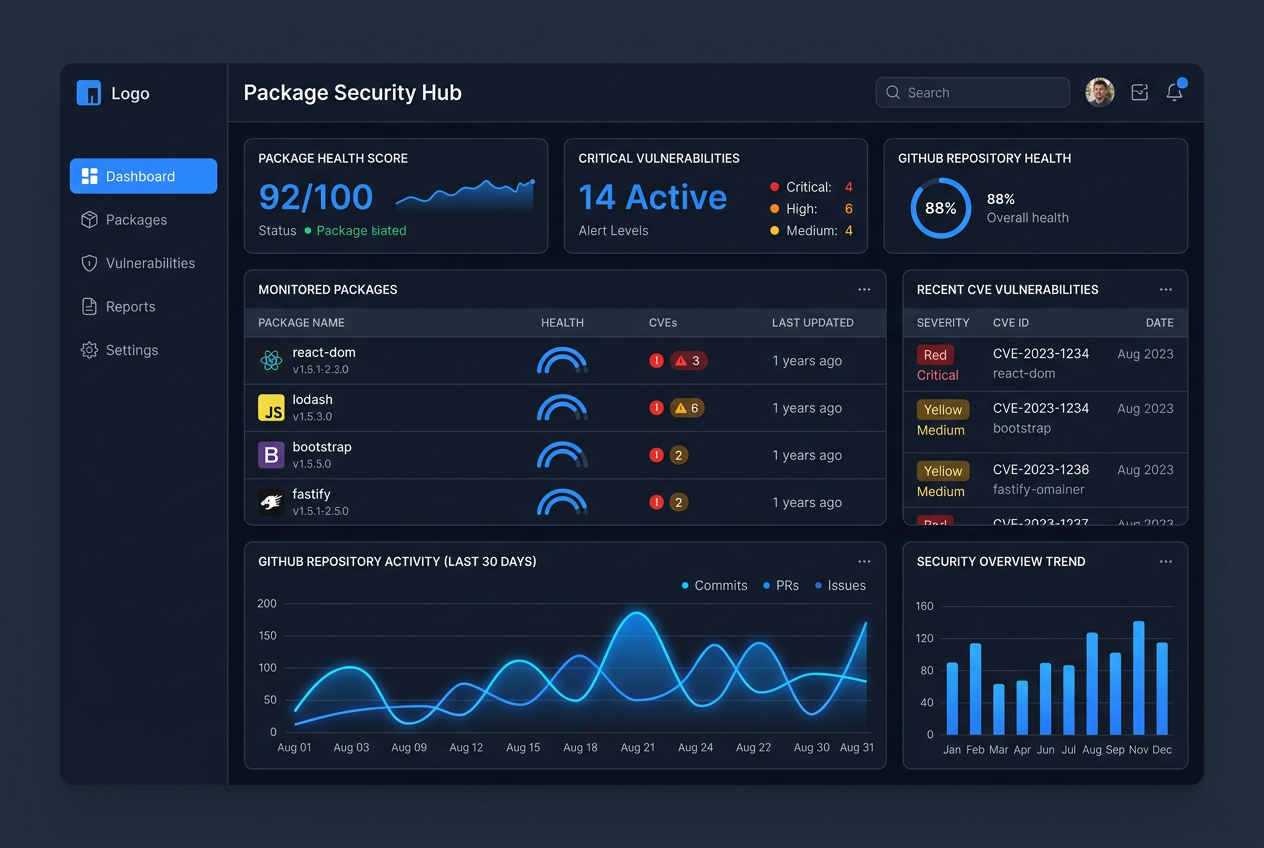This screenshot has width=1264, height=848.
Task: Click the lodash package name
Action: point(313,399)
